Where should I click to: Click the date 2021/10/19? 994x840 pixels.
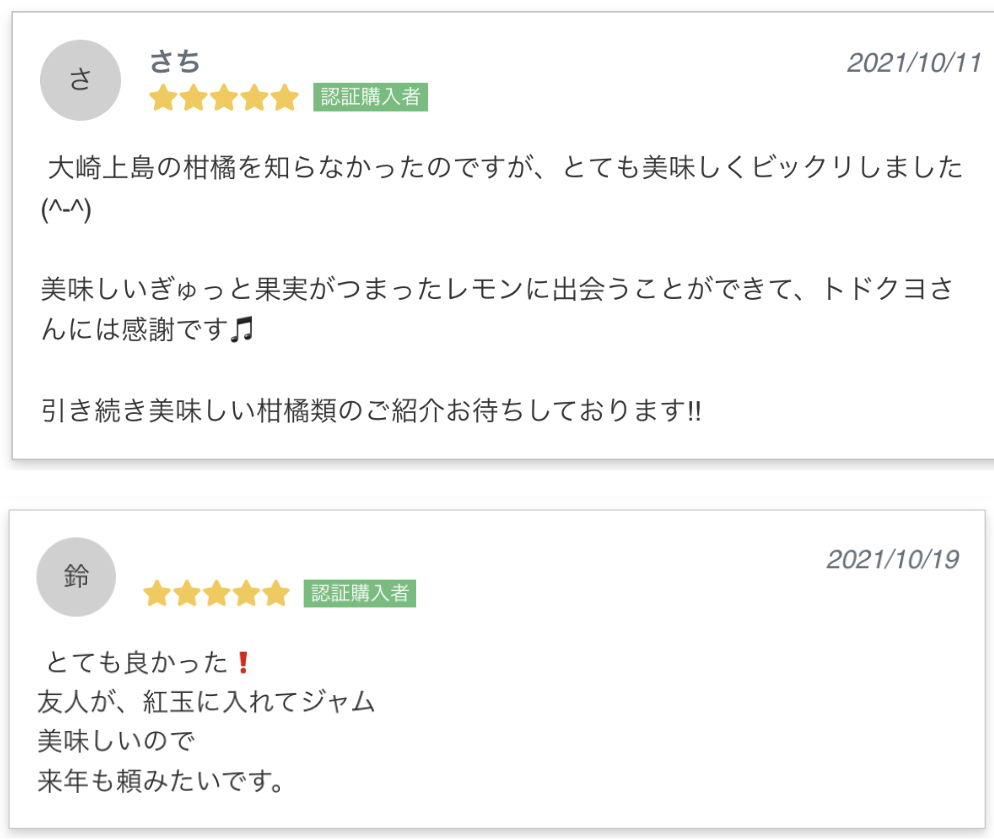coord(893,559)
